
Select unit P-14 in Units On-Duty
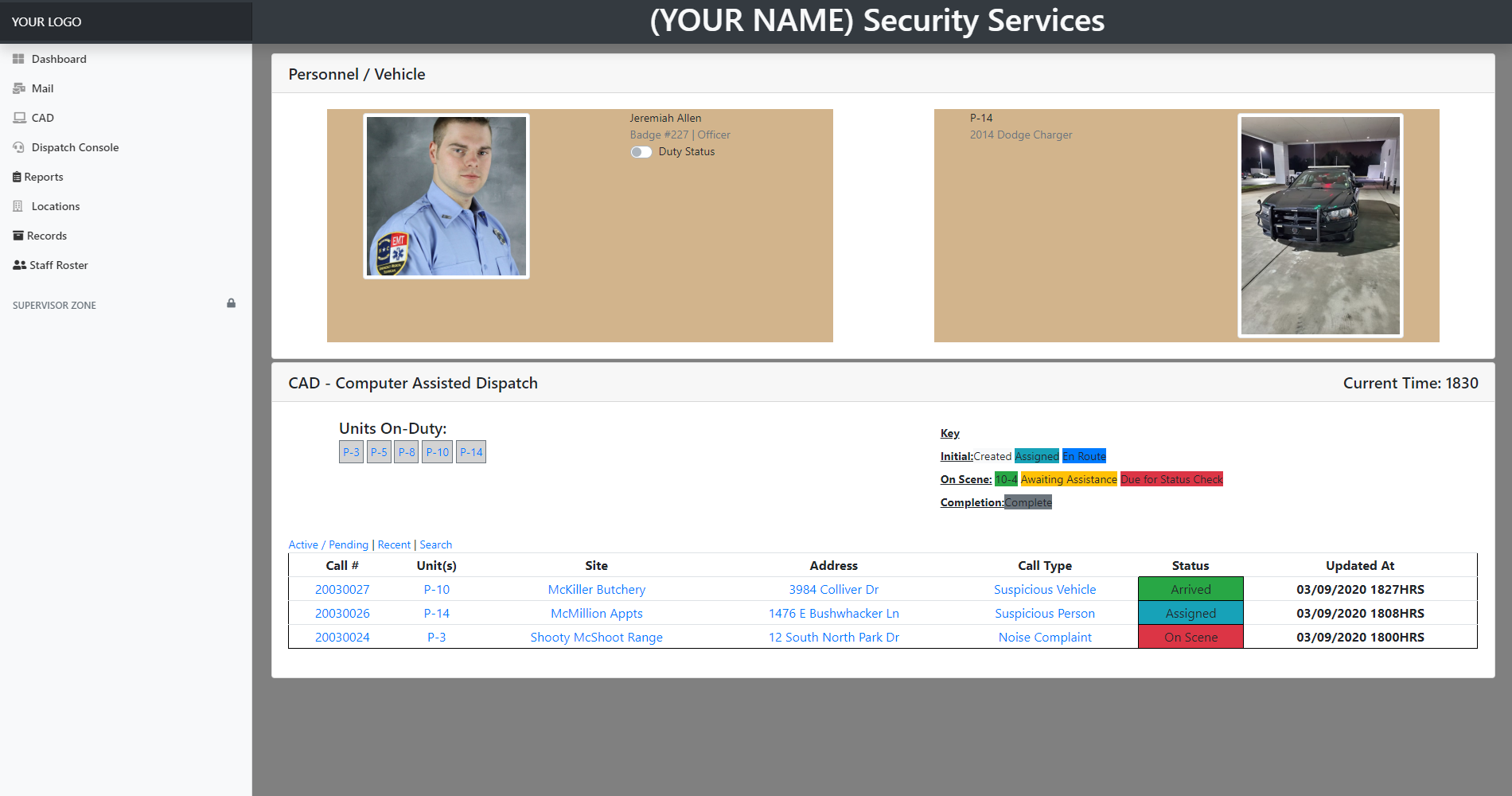[470, 451]
